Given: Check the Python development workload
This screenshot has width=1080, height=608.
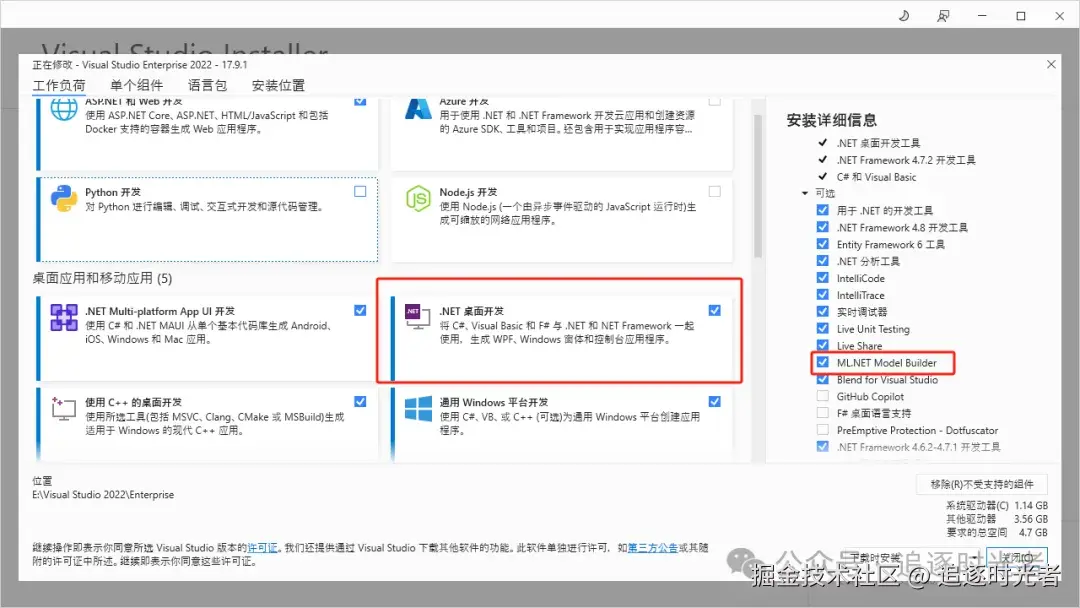Looking at the screenshot, I should pyautogui.click(x=360, y=191).
